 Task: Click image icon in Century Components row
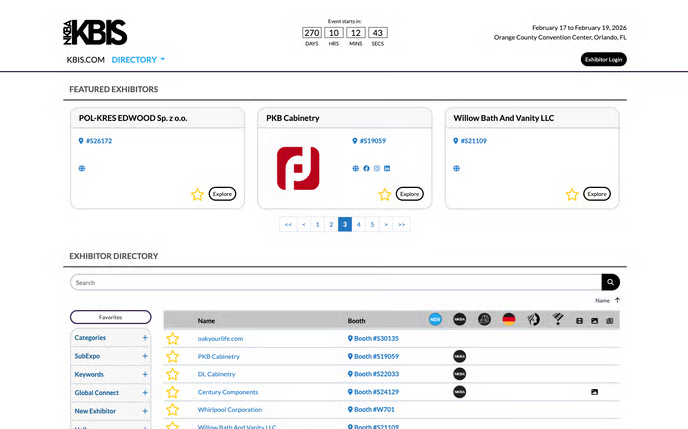pos(595,392)
